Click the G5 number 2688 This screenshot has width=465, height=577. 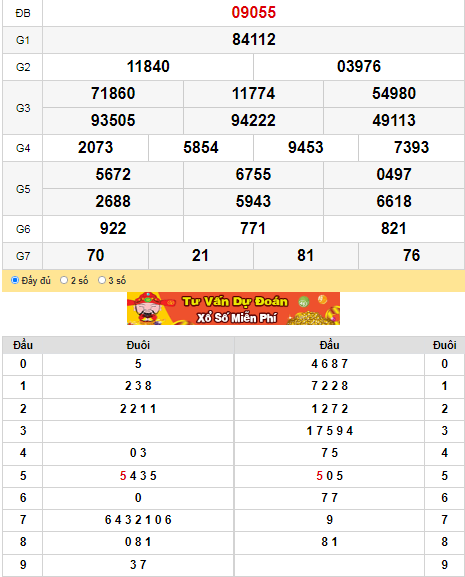113,201
